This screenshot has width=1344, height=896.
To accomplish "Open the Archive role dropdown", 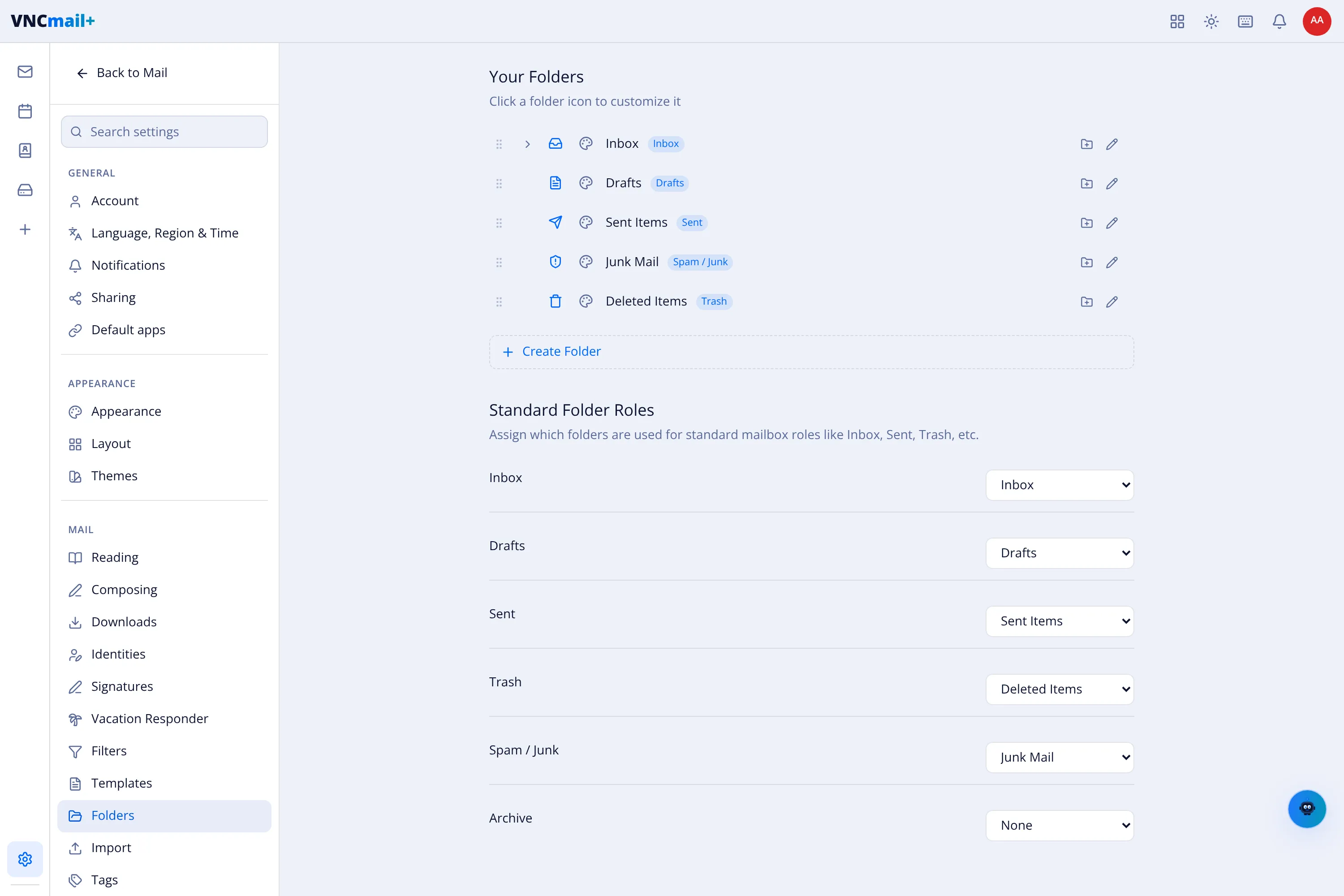I will [x=1060, y=825].
